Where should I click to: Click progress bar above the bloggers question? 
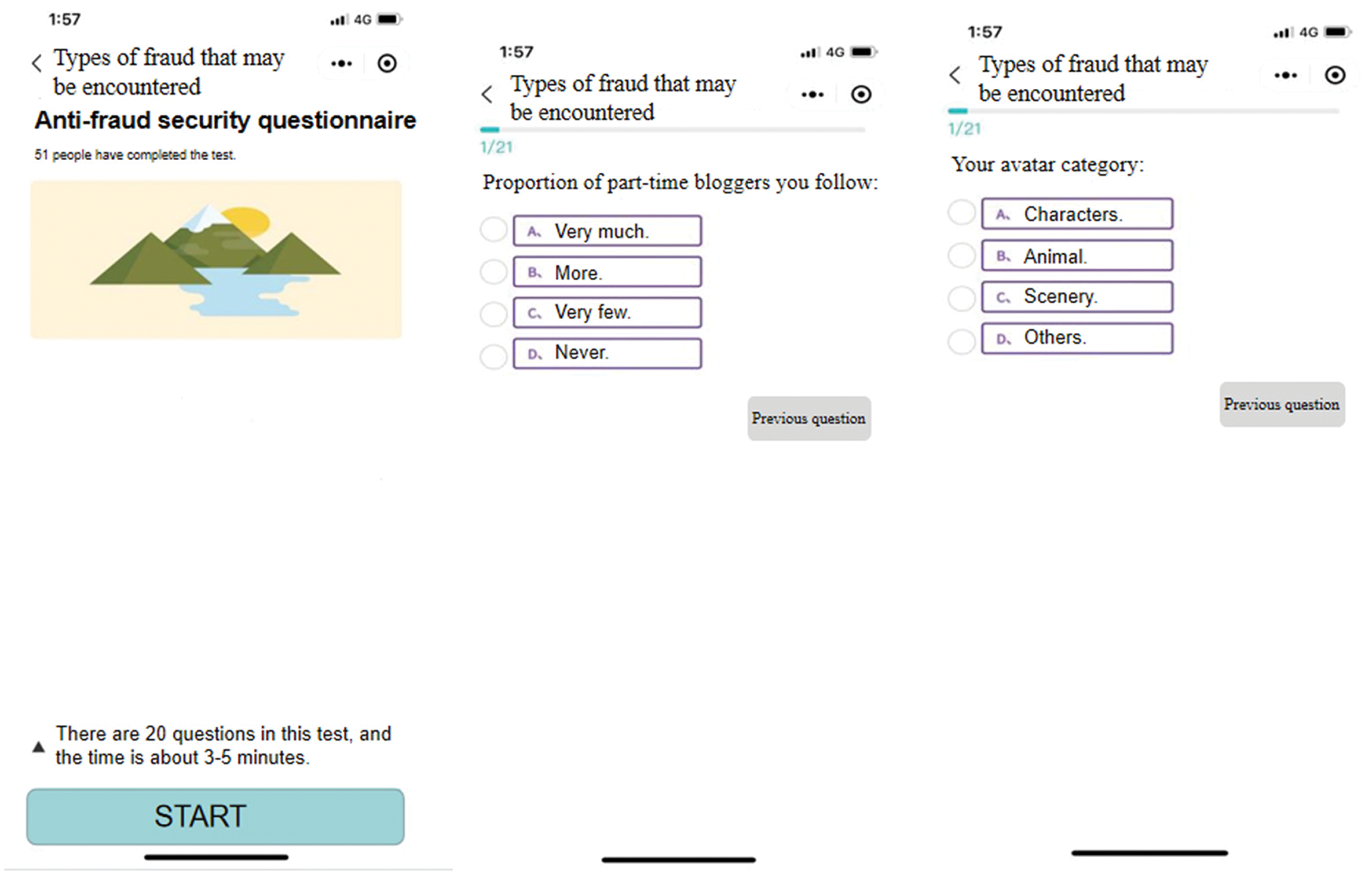click(672, 130)
